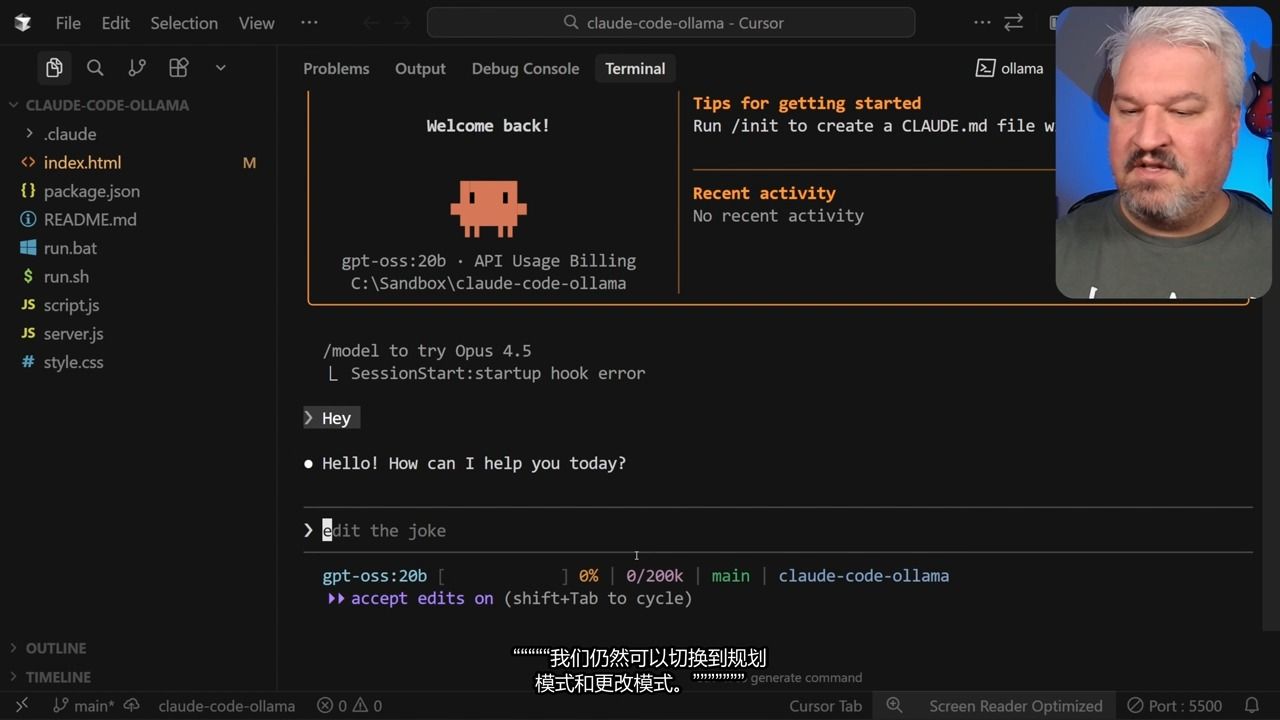Go back with the navigation arrow

pyautogui.click(x=371, y=23)
